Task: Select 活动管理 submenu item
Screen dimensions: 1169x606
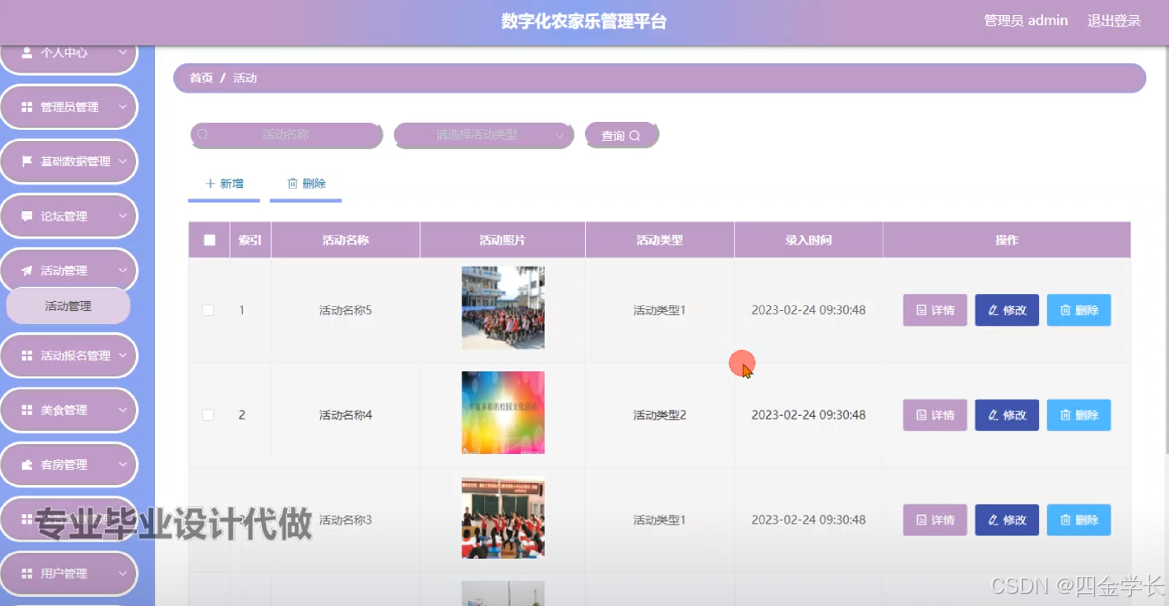Action: pyautogui.click(x=68, y=306)
